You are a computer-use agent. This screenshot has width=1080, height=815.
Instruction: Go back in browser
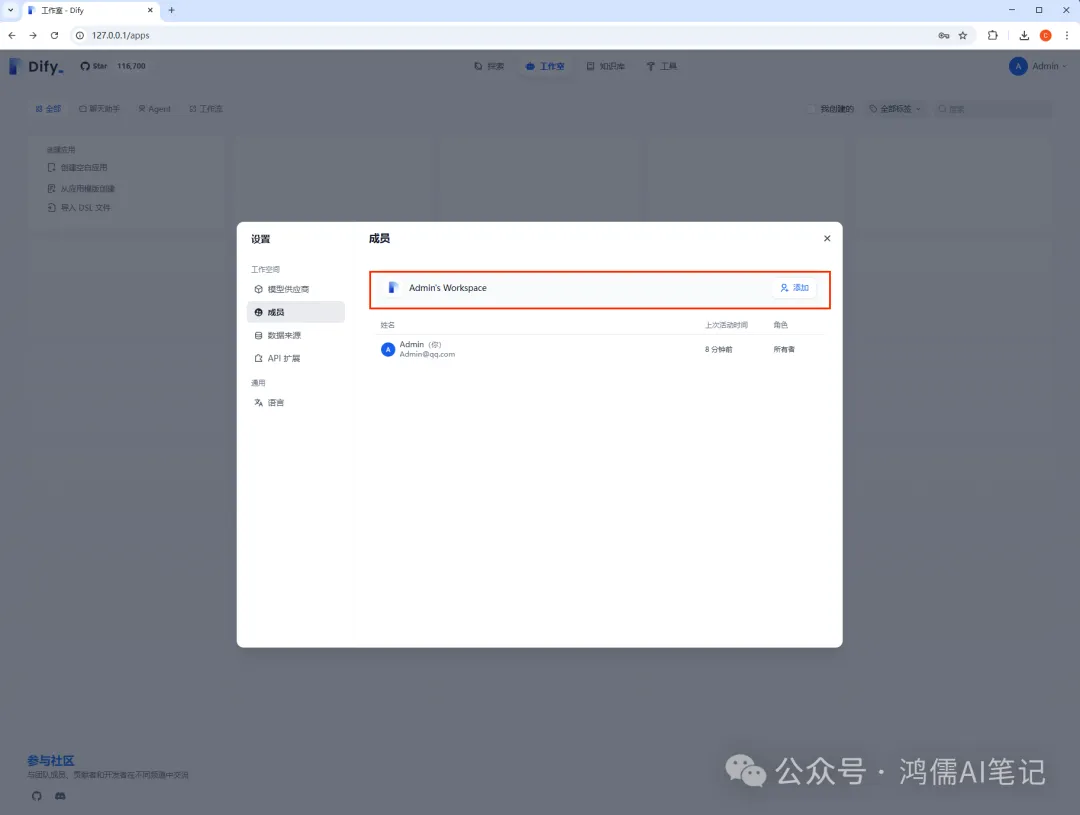(x=12, y=35)
